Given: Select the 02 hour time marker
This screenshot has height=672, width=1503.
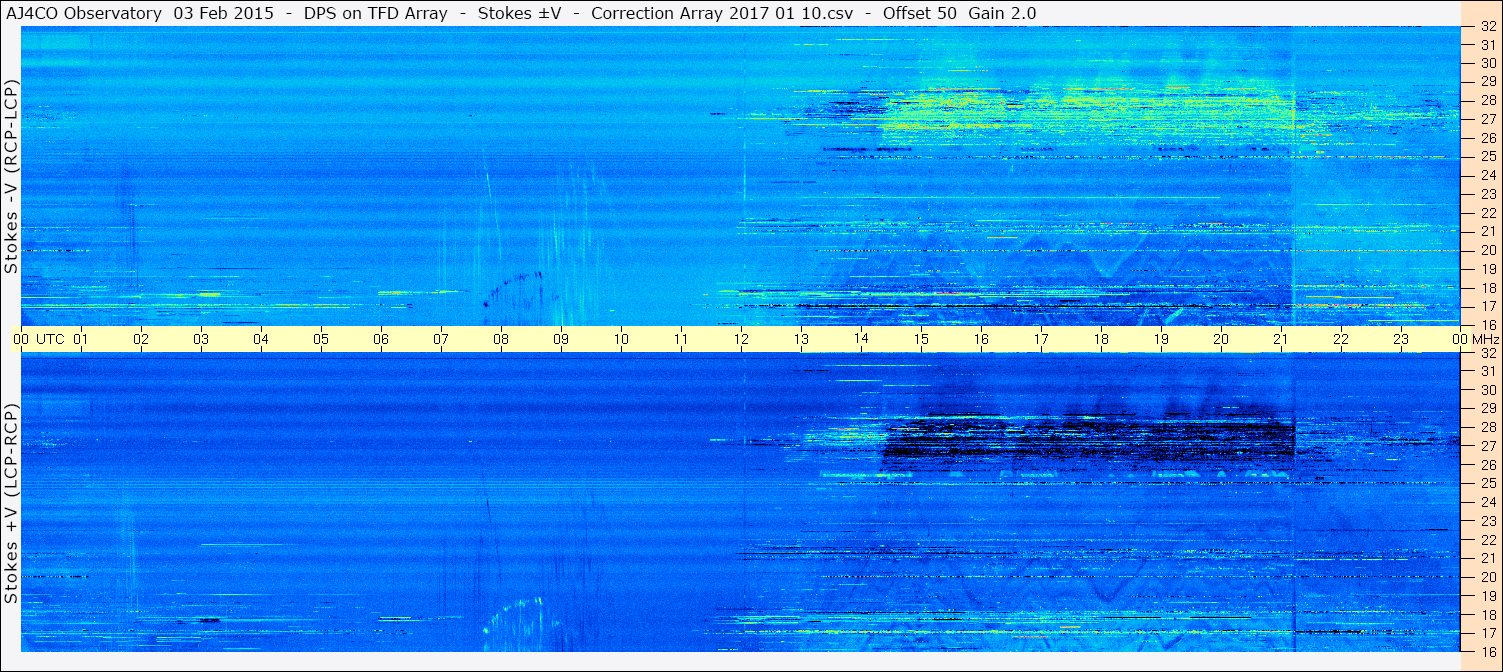Looking at the screenshot, I should [141, 339].
